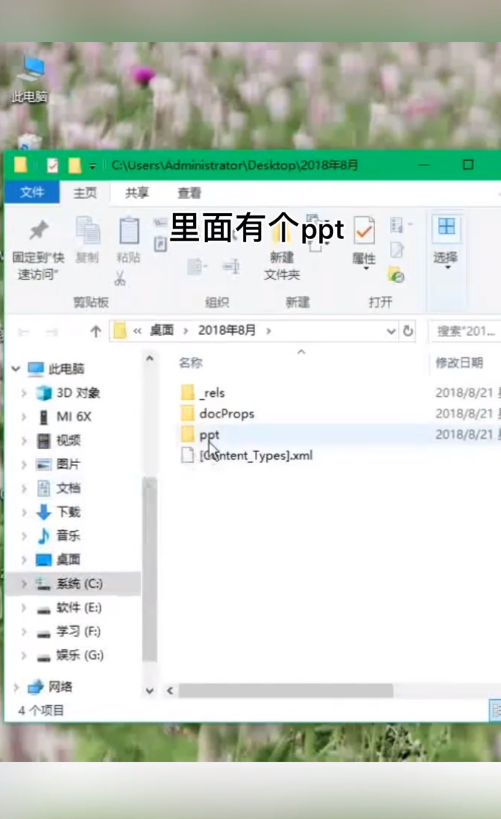Select 系统 (C:) drive in navigation pane

pyautogui.click(x=79, y=583)
